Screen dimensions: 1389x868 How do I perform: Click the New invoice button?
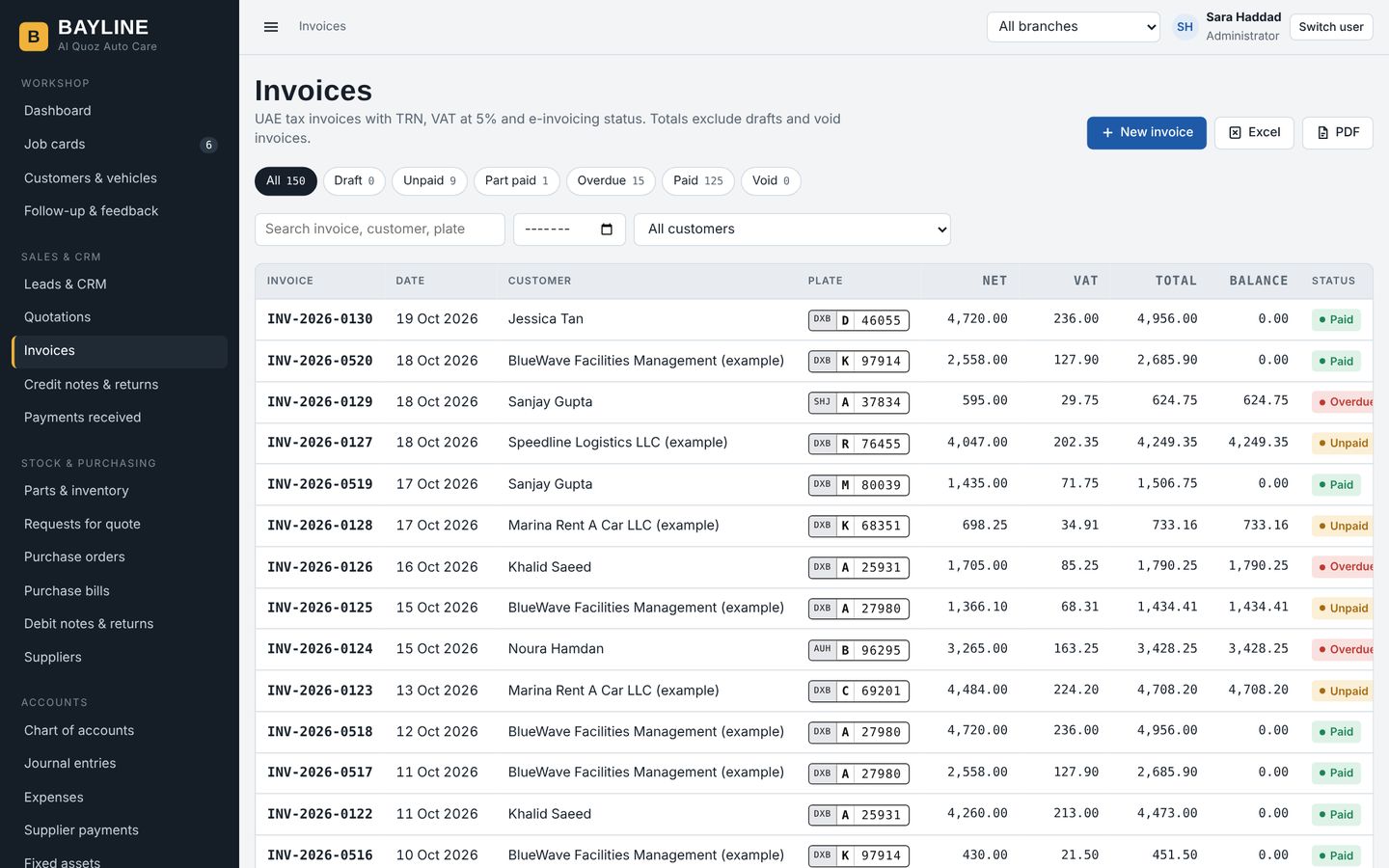(1147, 133)
